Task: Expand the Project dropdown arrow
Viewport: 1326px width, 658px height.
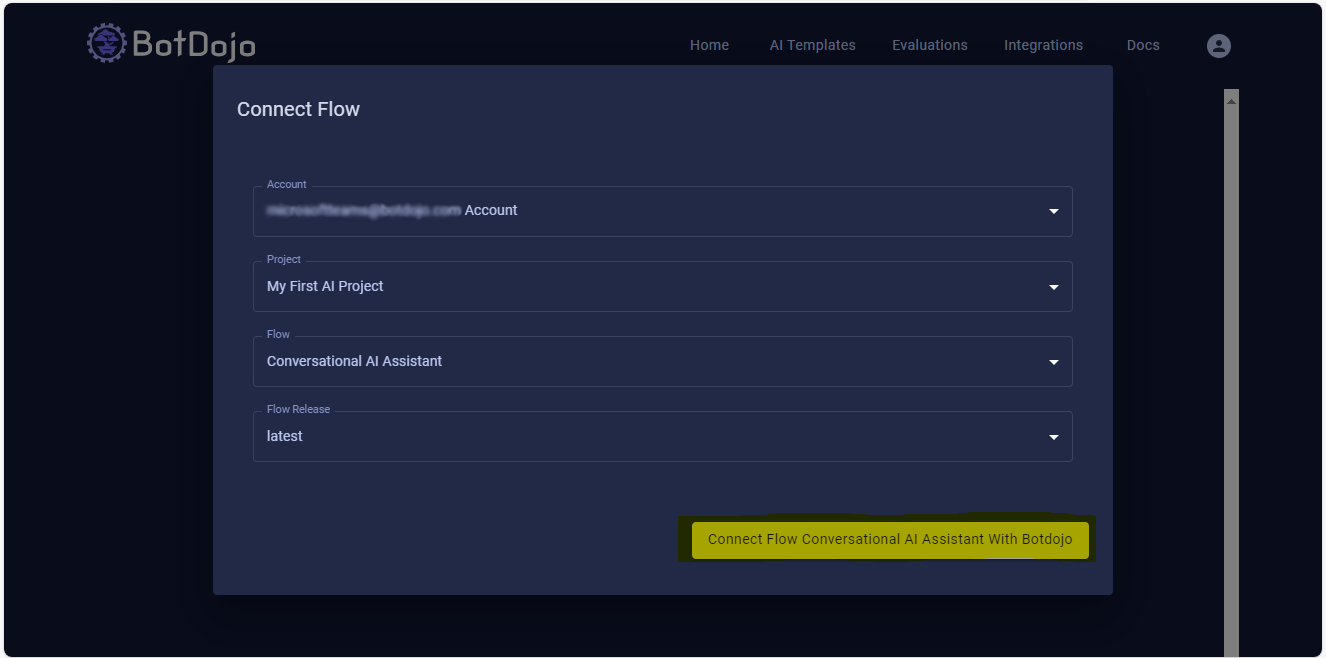Action: [x=1053, y=287]
